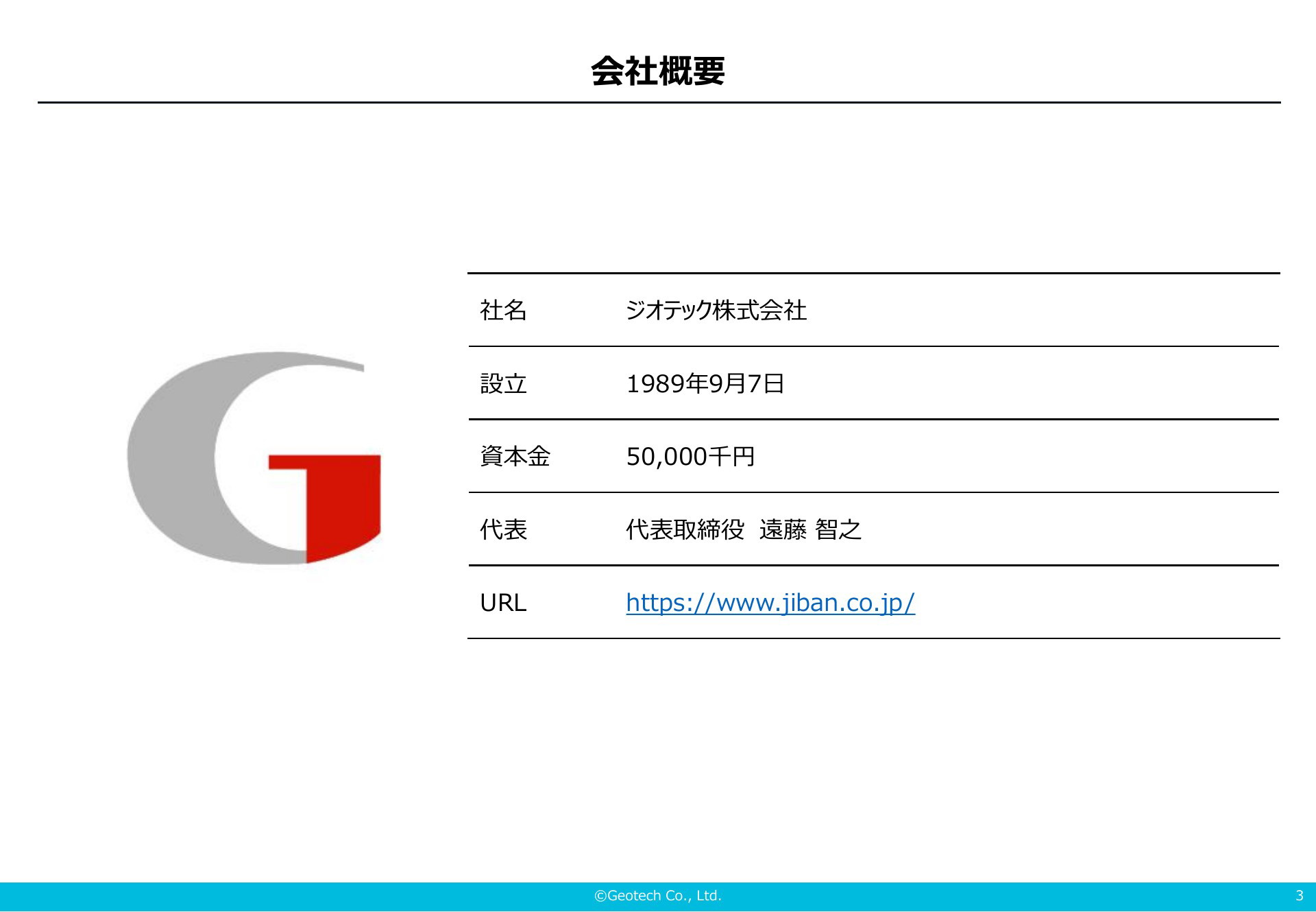The image size is (1316, 912).
Task: Select the 代表 label cell
Action: click(504, 529)
